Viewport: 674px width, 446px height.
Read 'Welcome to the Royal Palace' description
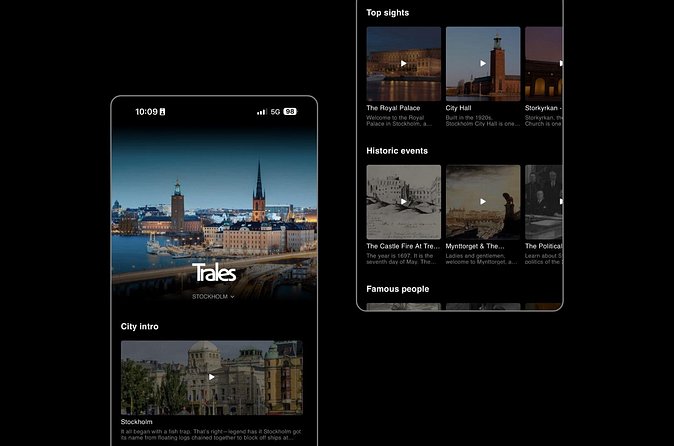[x=399, y=121]
